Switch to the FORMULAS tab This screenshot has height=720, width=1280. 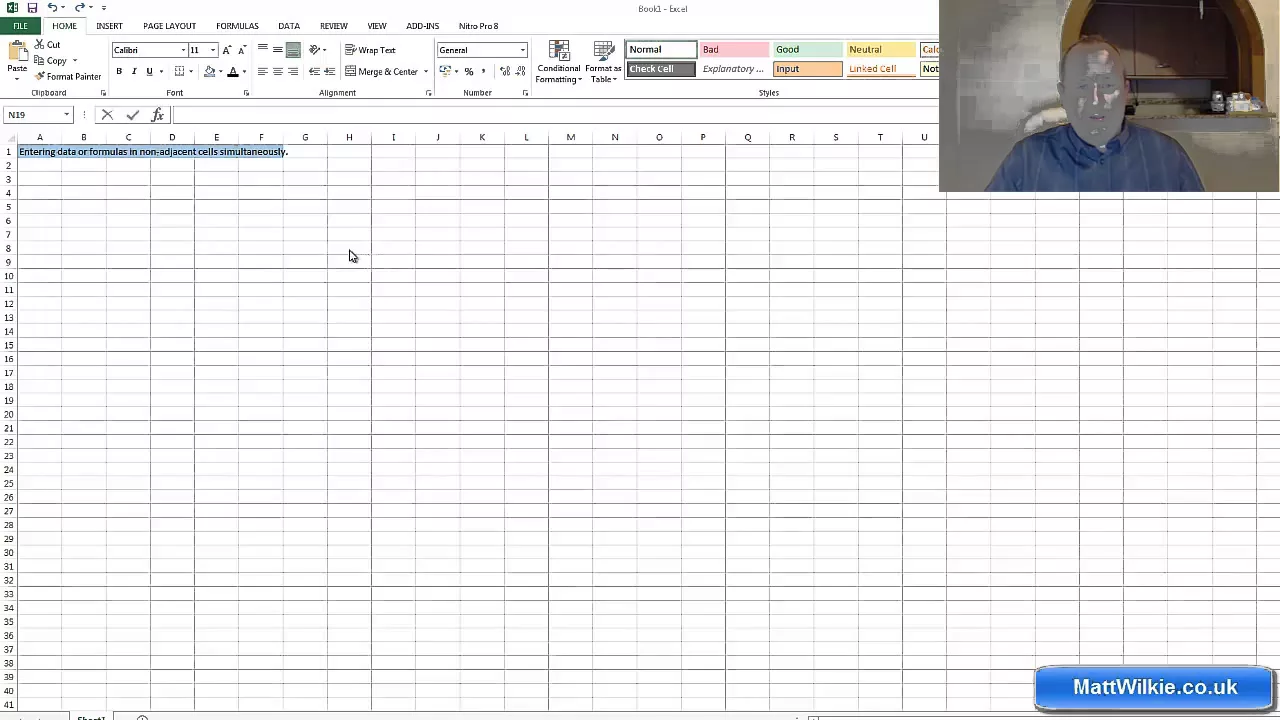237,26
